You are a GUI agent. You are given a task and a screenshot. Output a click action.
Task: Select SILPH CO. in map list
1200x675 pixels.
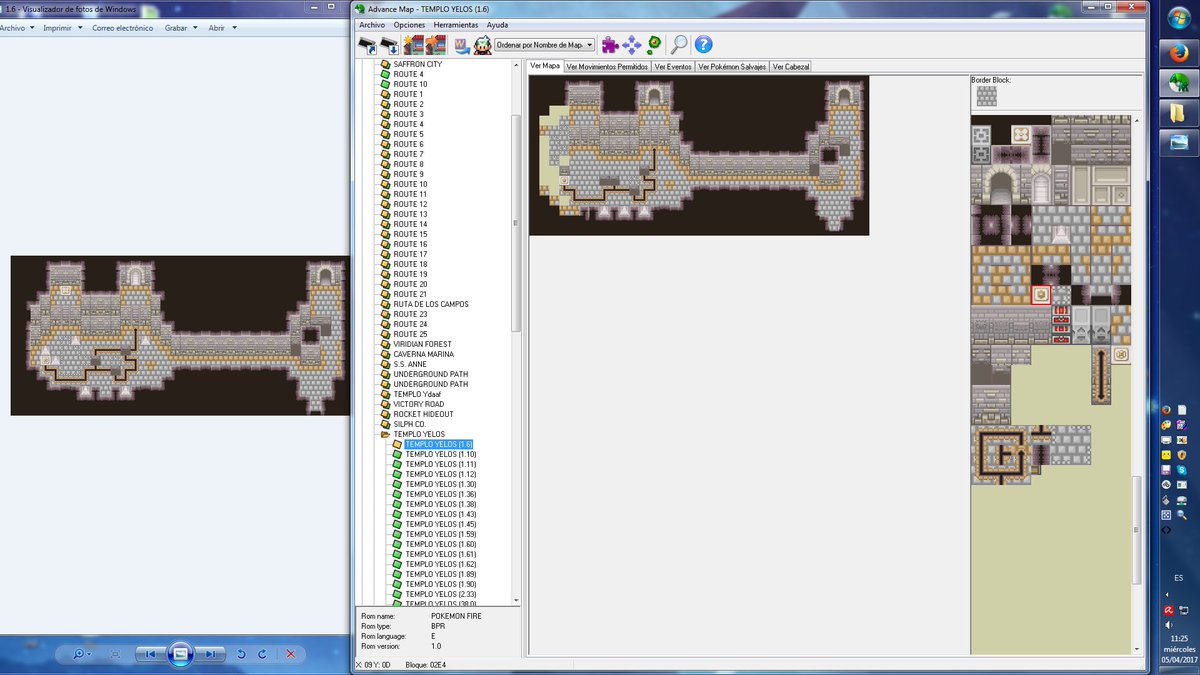410,424
